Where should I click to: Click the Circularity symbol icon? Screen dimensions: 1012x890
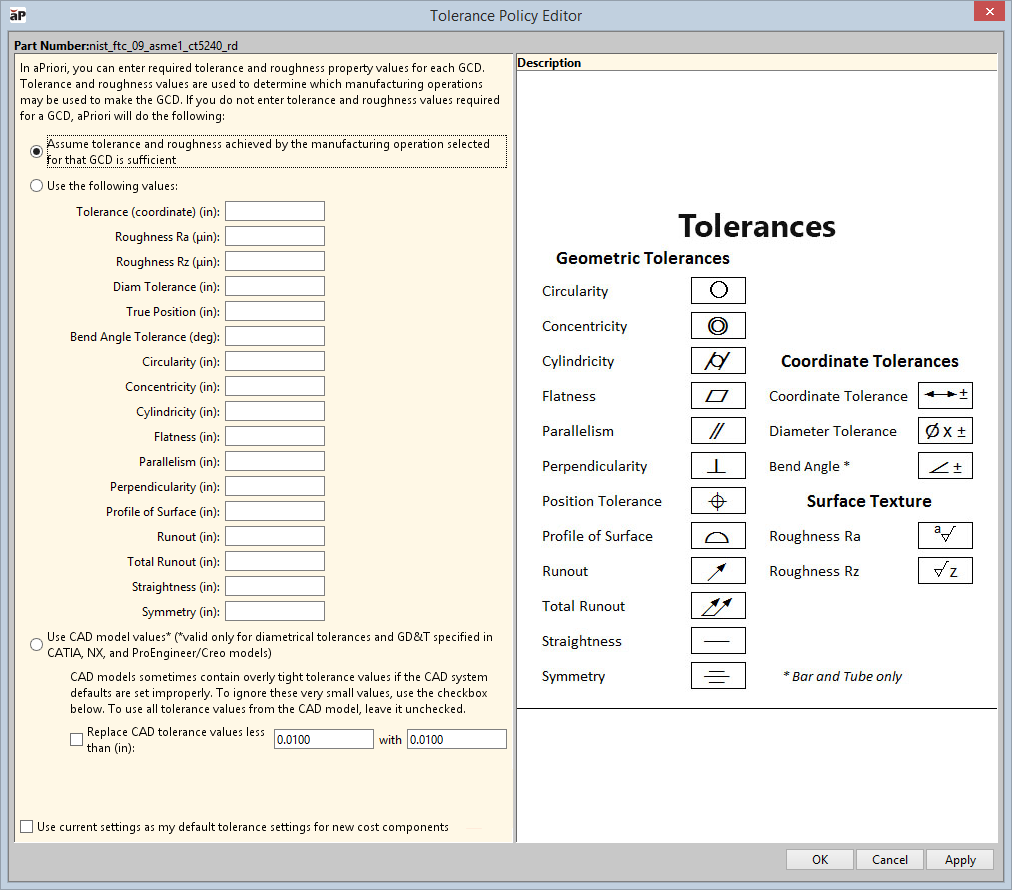point(718,290)
